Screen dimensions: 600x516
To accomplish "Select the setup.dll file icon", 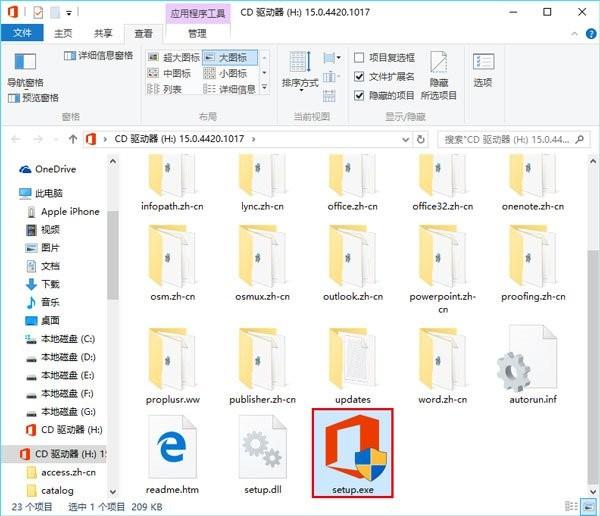I will (x=262, y=447).
